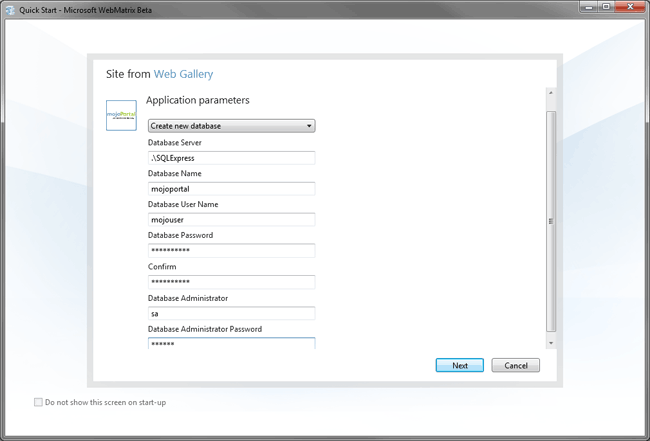
Task: Click the Database Password field
Action: (231, 251)
